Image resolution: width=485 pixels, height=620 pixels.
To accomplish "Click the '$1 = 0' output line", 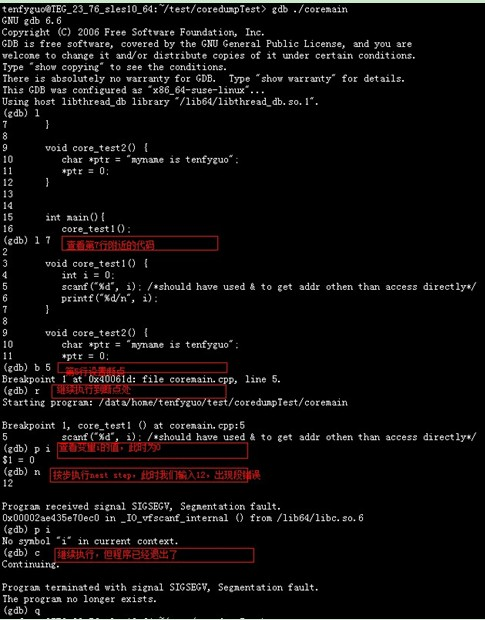I will [18, 460].
